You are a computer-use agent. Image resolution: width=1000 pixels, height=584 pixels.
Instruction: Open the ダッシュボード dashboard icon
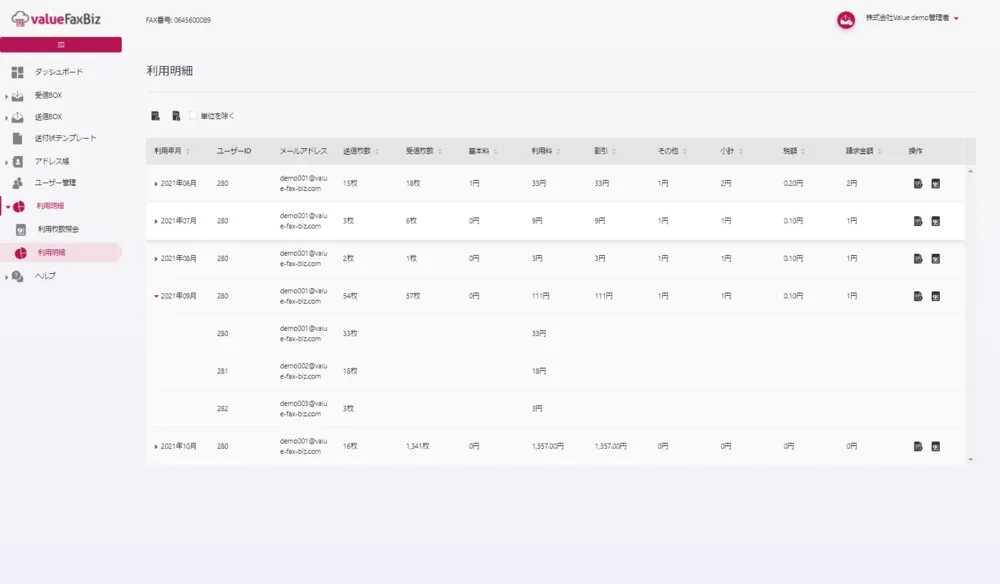[x=17, y=72]
